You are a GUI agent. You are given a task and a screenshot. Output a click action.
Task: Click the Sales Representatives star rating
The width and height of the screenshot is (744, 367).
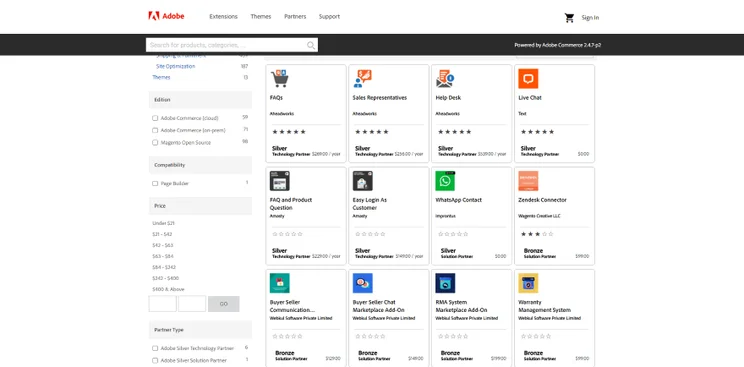pyautogui.click(x=372, y=132)
